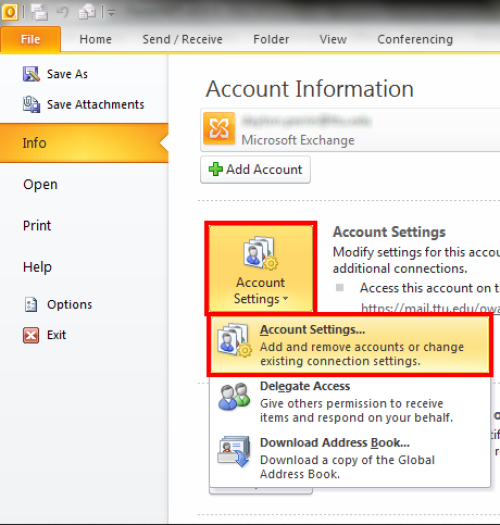
Task: Choose the Save Attachments text entry
Action: point(95,104)
